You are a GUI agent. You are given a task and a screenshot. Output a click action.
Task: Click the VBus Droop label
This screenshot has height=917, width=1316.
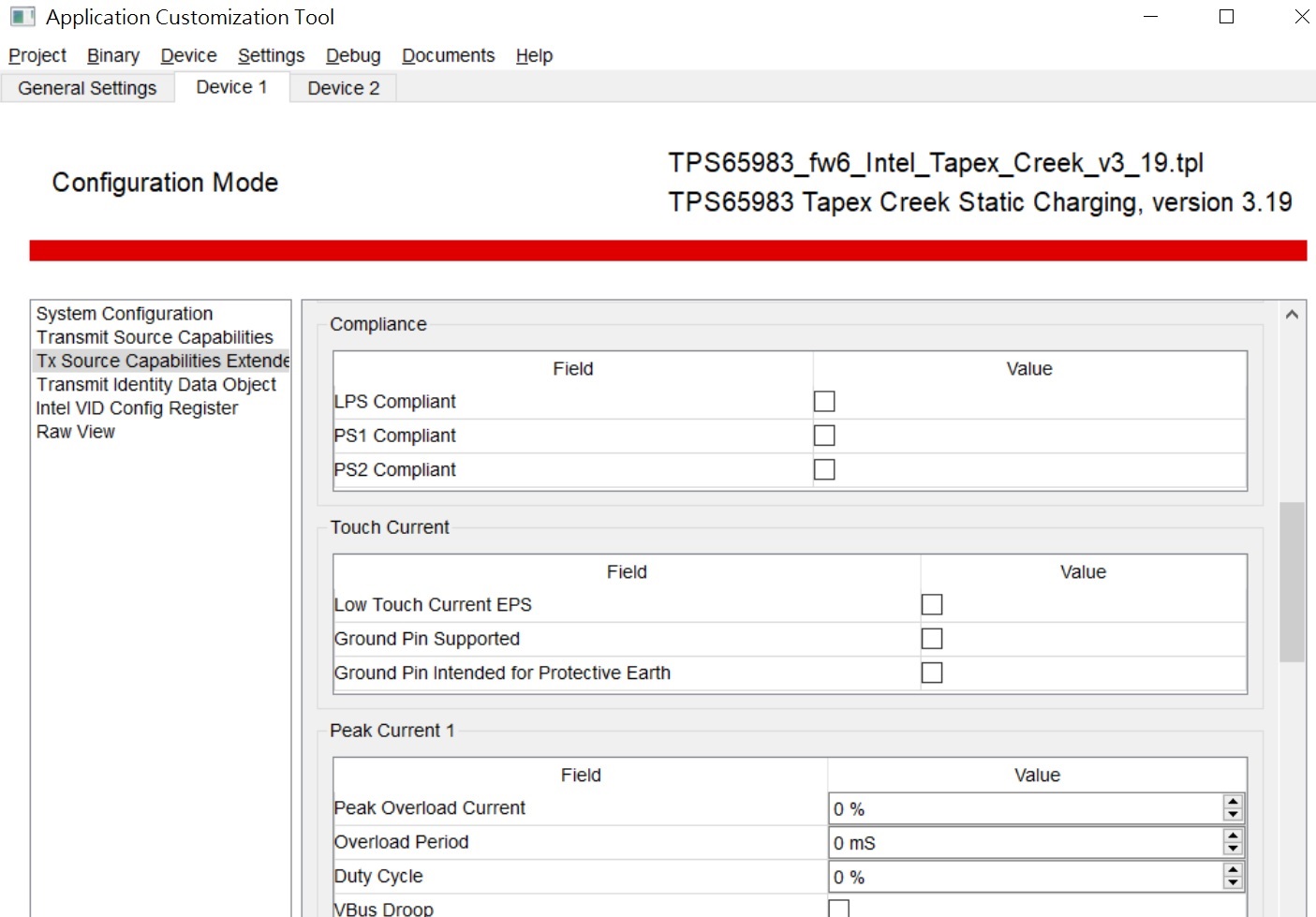[x=384, y=910]
